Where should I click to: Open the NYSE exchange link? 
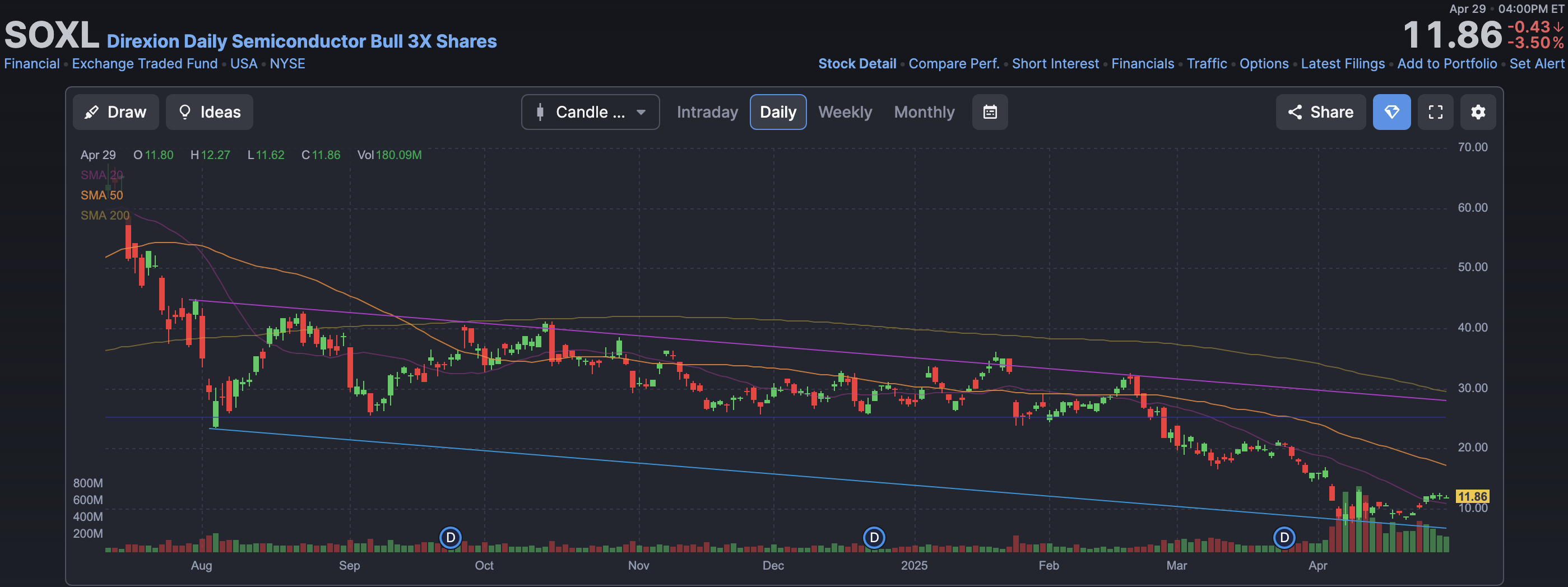[287, 64]
